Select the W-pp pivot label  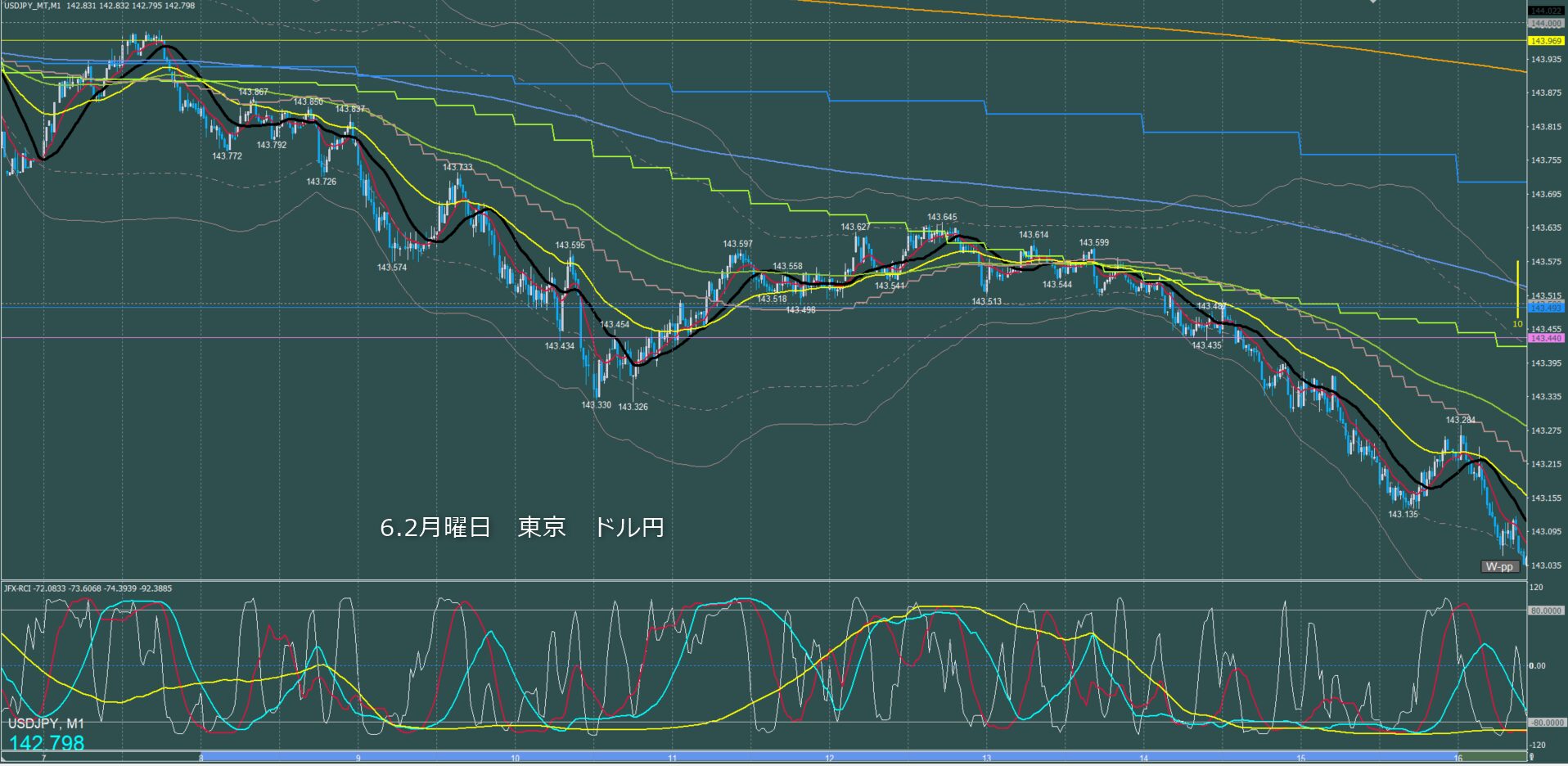pyautogui.click(x=1499, y=566)
